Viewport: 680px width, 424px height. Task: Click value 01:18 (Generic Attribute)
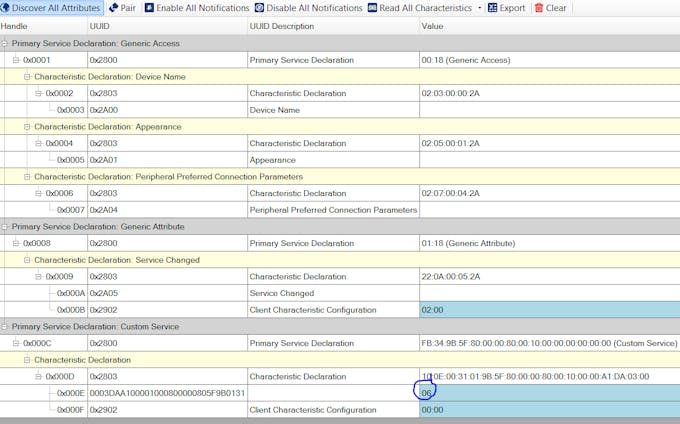(468, 243)
